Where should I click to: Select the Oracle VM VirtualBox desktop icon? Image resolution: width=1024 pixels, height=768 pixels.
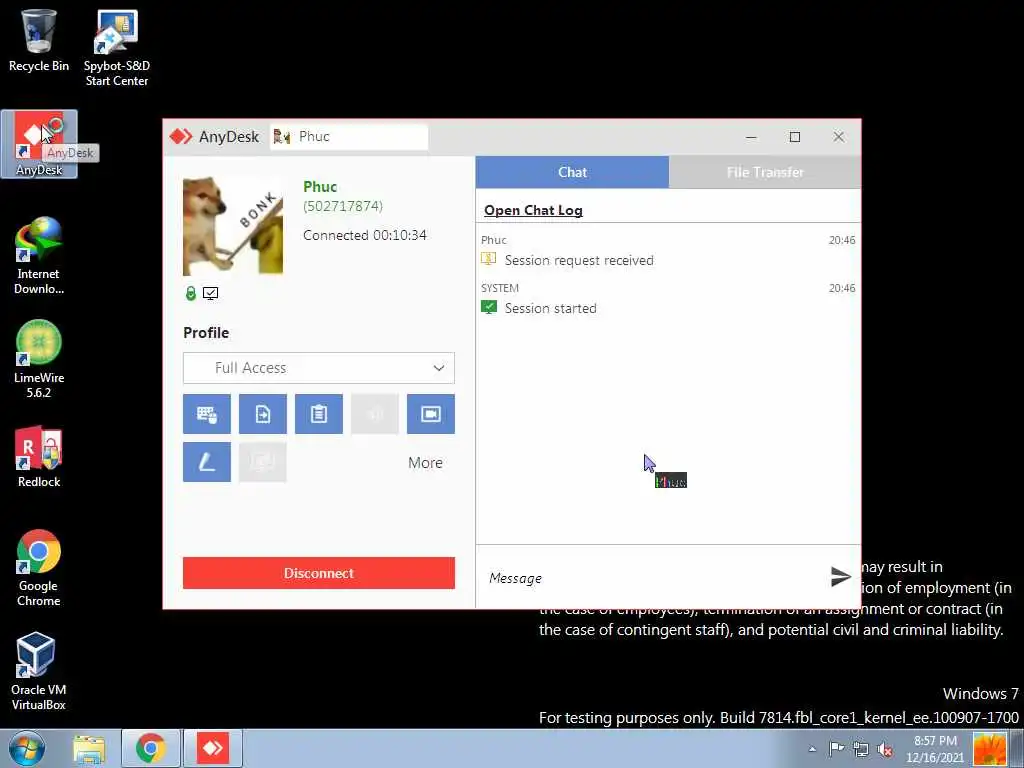coord(39,671)
